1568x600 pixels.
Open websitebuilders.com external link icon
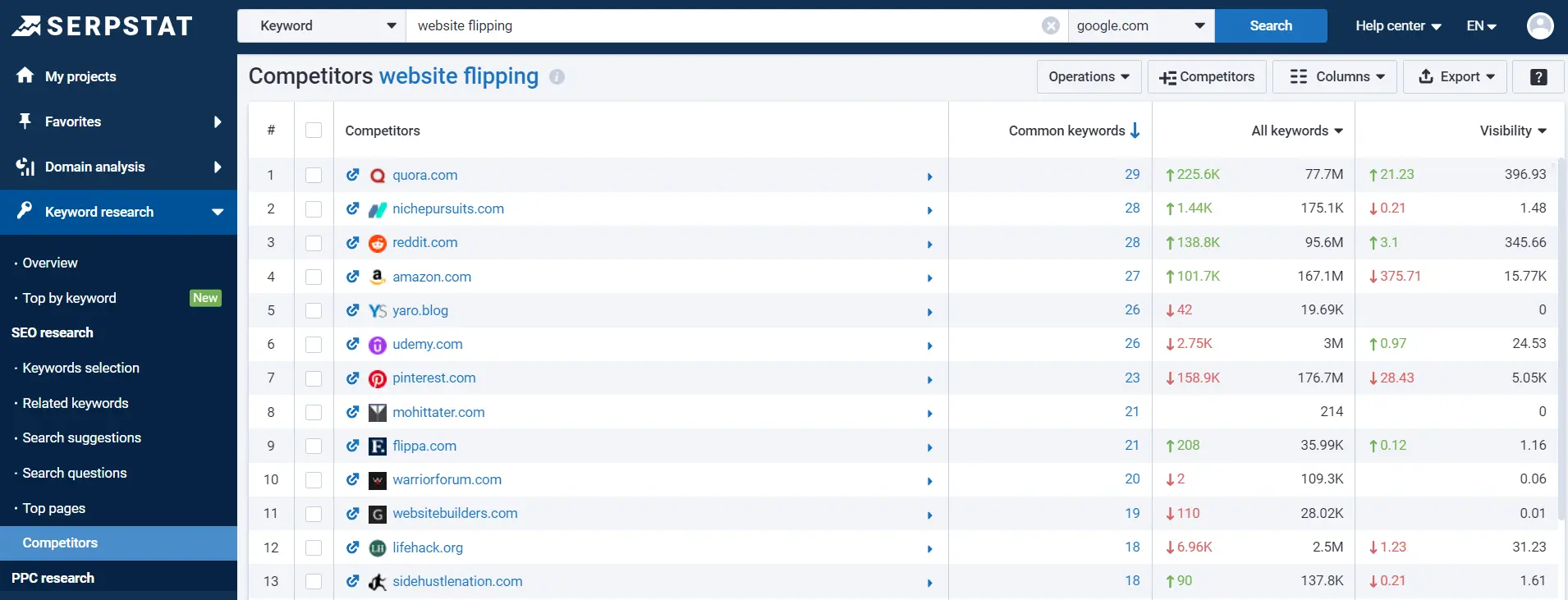pyautogui.click(x=353, y=513)
